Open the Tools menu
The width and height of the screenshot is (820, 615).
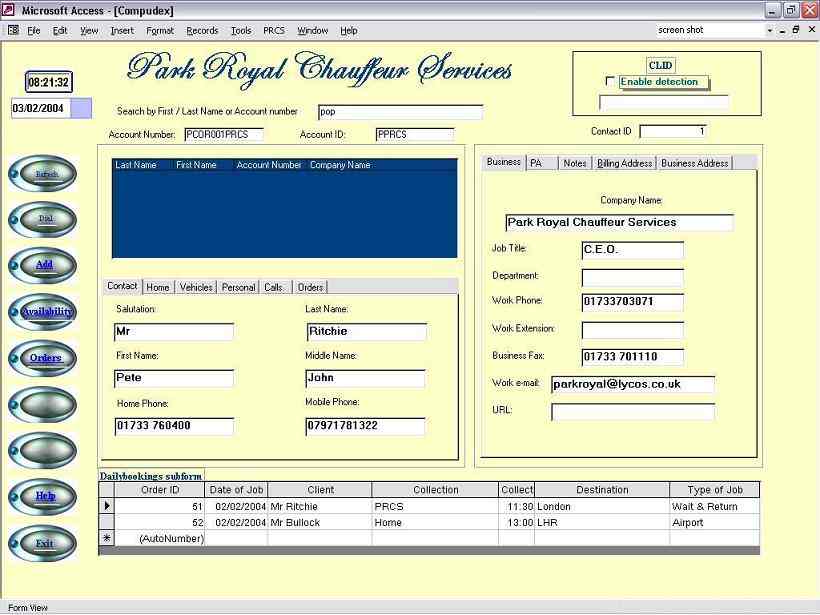pyautogui.click(x=241, y=31)
